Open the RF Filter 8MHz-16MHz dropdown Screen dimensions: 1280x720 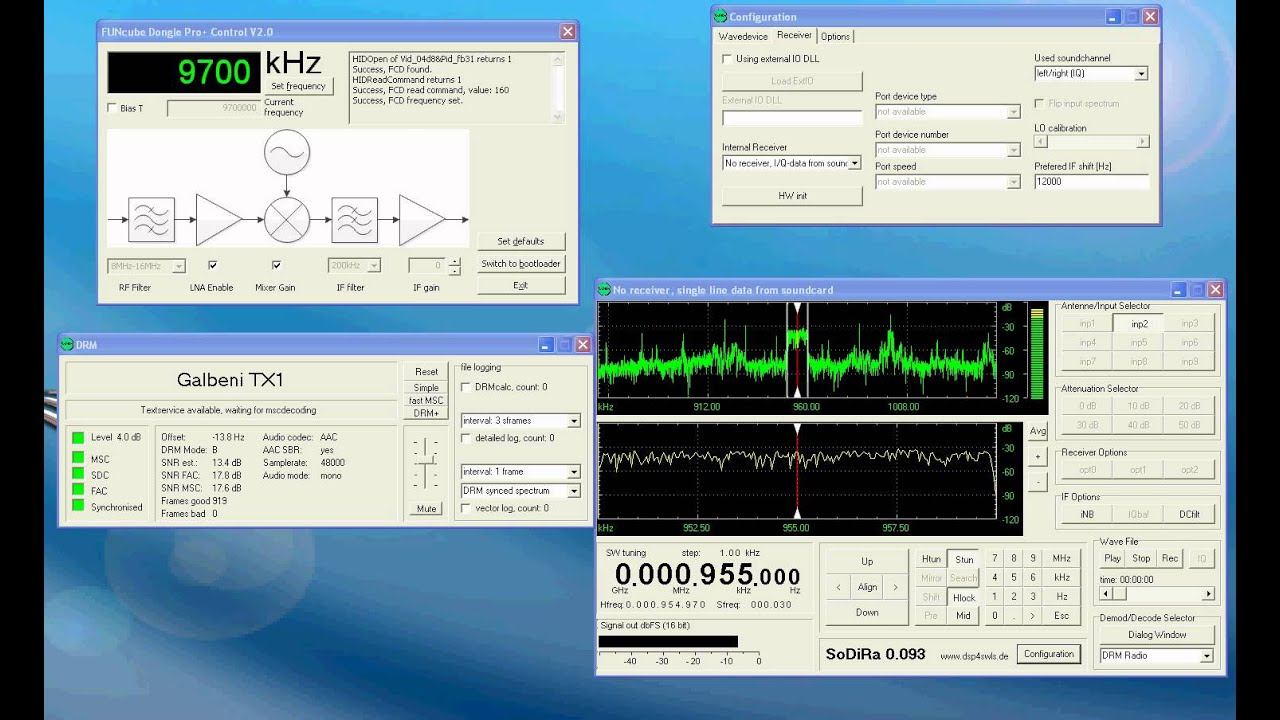click(x=179, y=266)
